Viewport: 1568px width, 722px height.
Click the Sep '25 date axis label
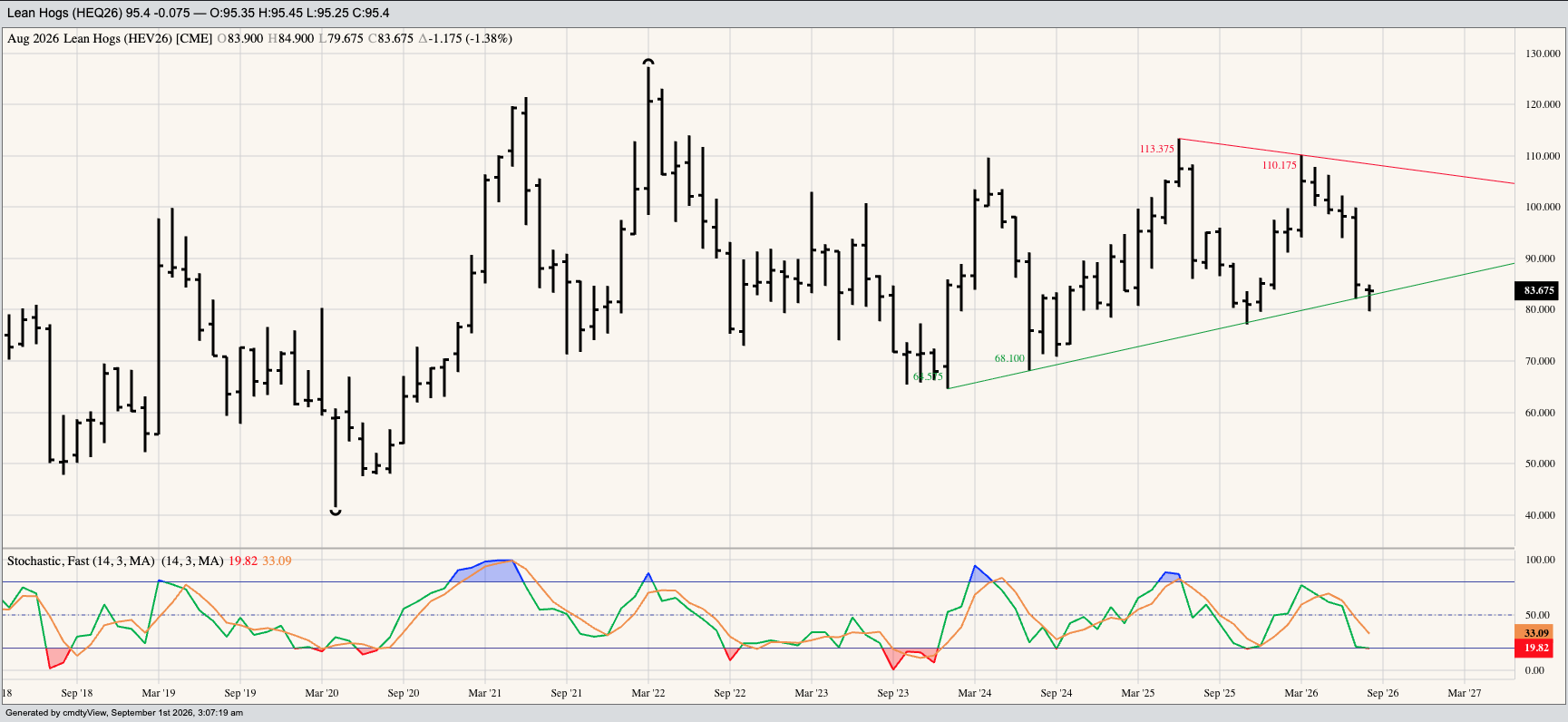point(1219,693)
